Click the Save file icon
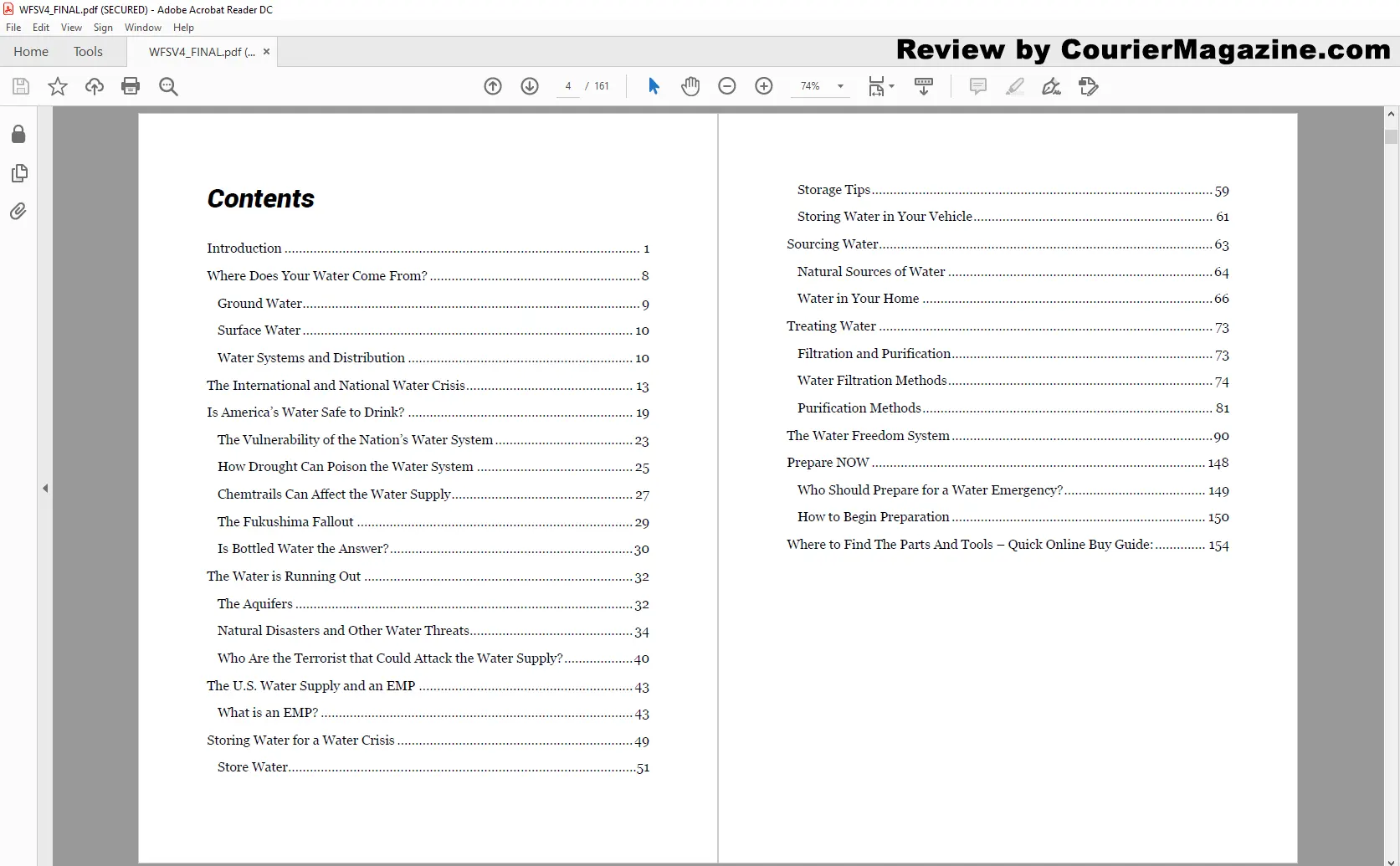The image size is (1400, 866). click(x=21, y=86)
